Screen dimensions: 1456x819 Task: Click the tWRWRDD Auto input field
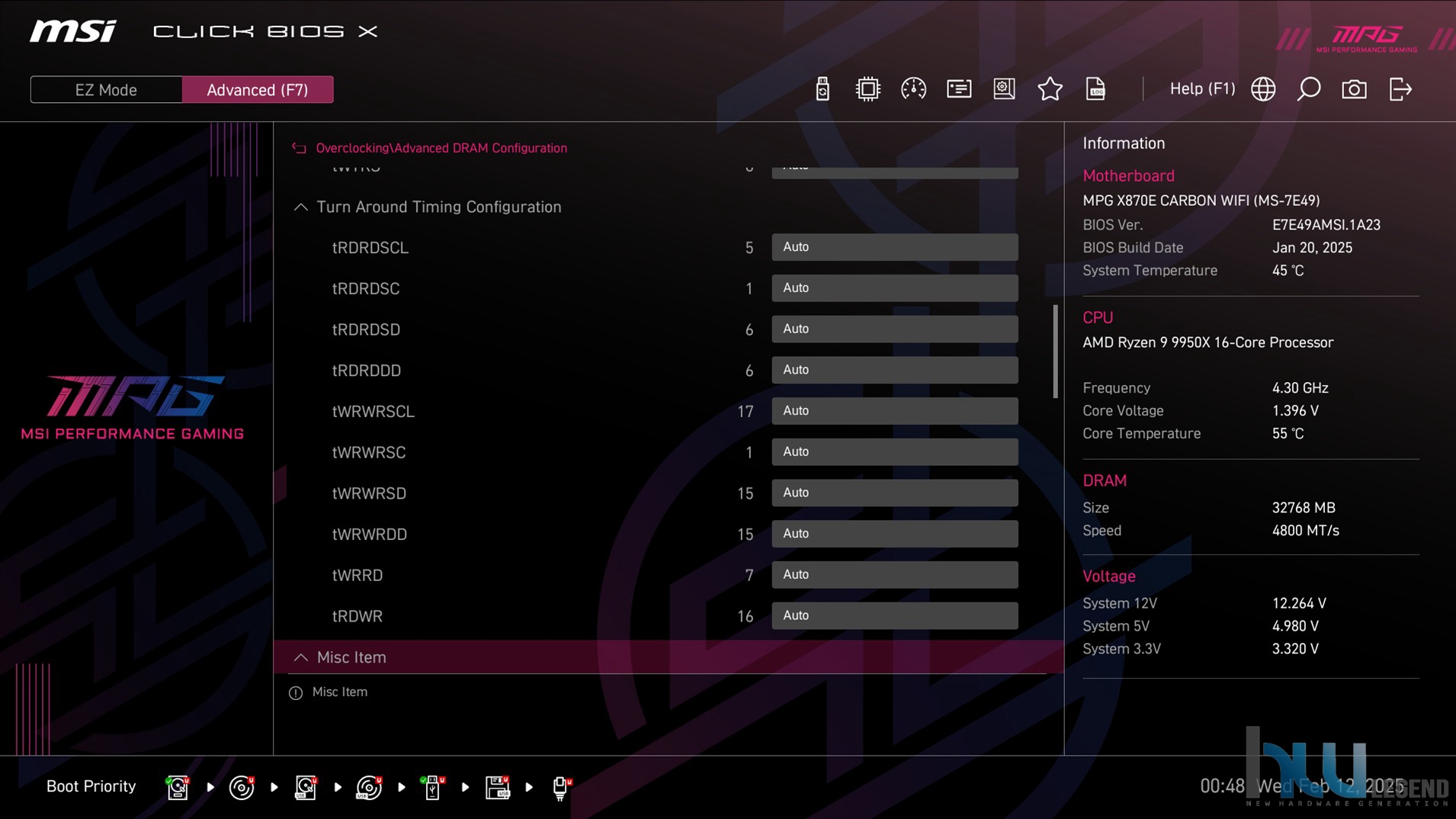click(x=894, y=534)
